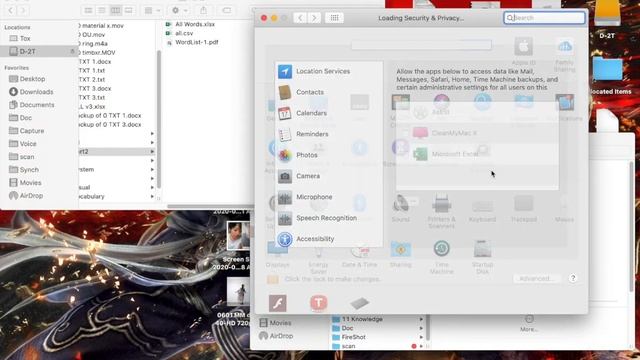Viewport: 640px width, 360px height.
Task: Open Documents in the Finder sidebar
Action: (31, 105)
